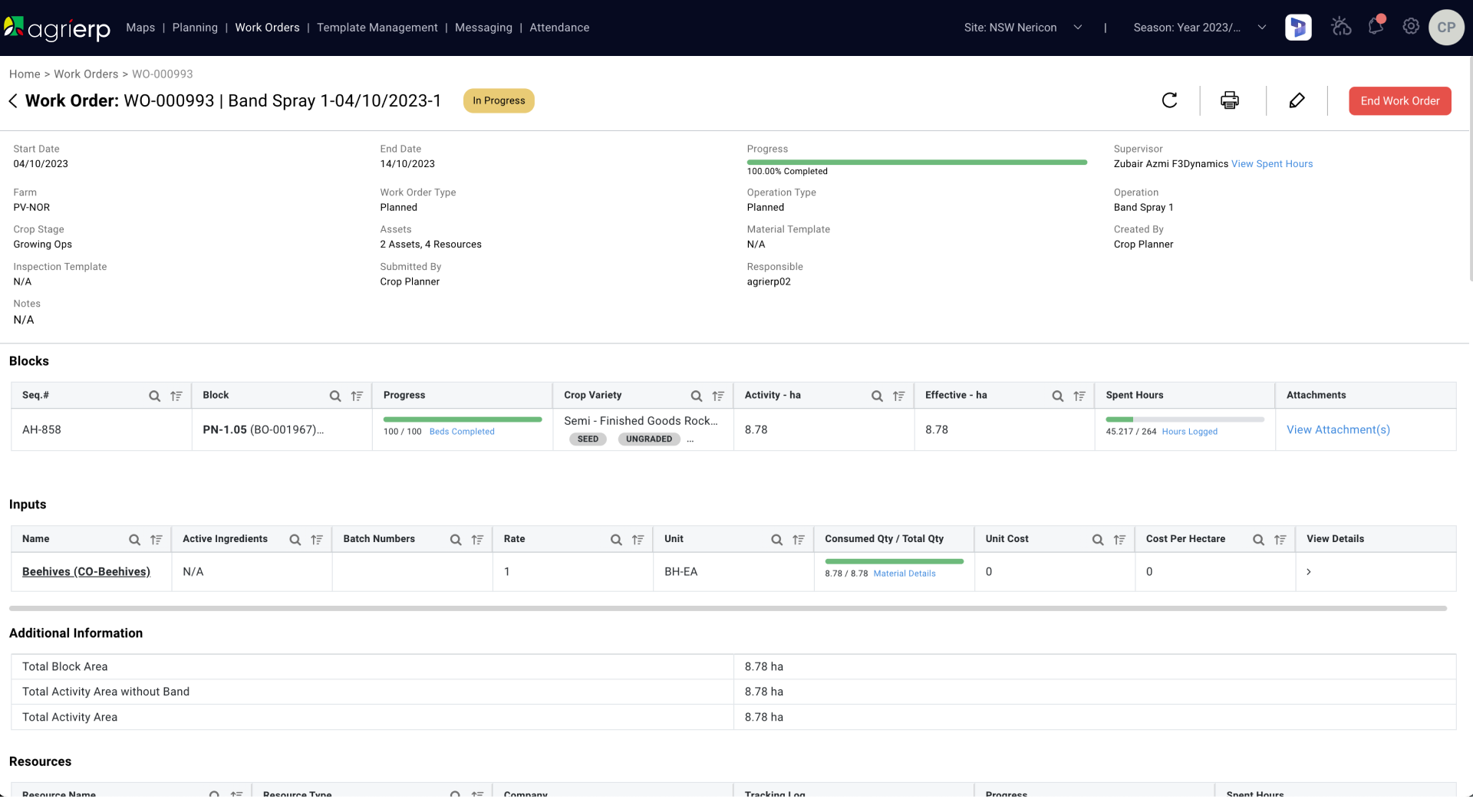Screen dimensions: 1473x812
Task: Print the work order
Action: coord(1229,100)
